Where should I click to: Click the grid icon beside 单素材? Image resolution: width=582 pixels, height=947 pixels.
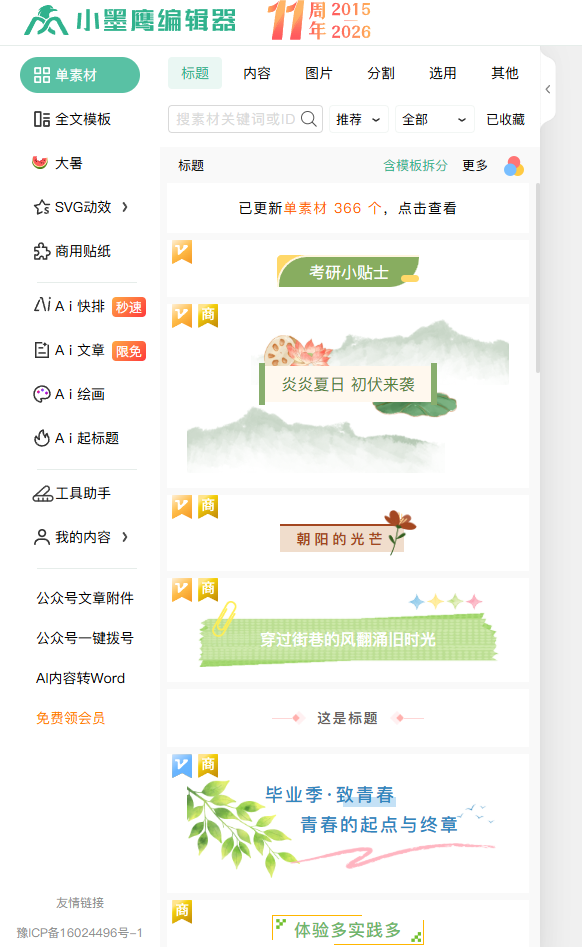pyautogui.click(x=42, y=75)
